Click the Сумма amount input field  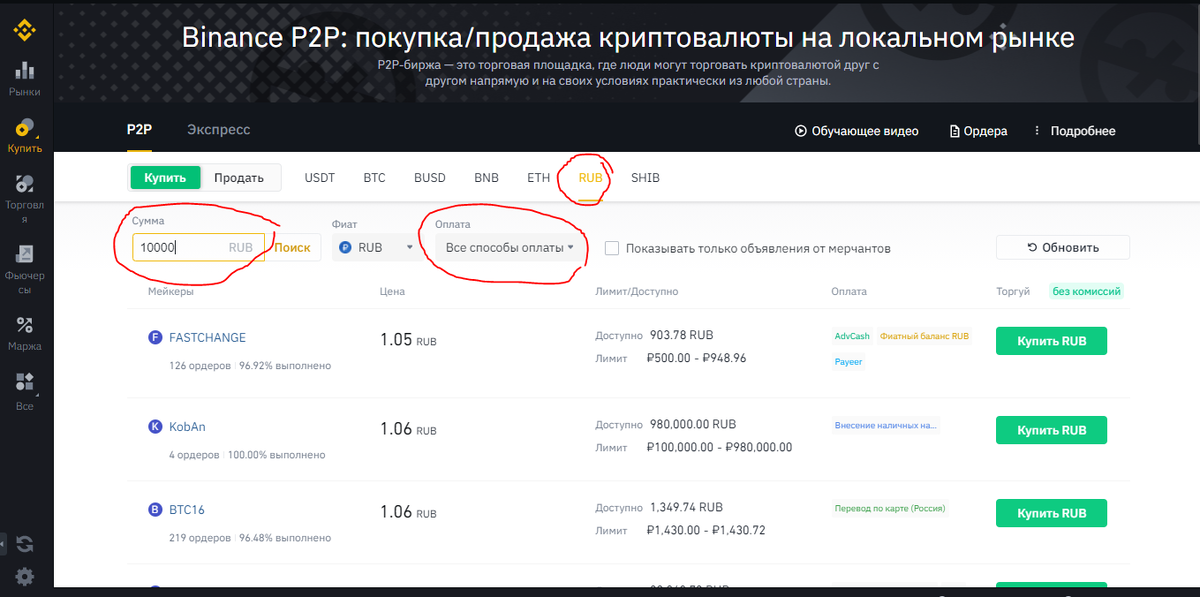coord(197,247)
